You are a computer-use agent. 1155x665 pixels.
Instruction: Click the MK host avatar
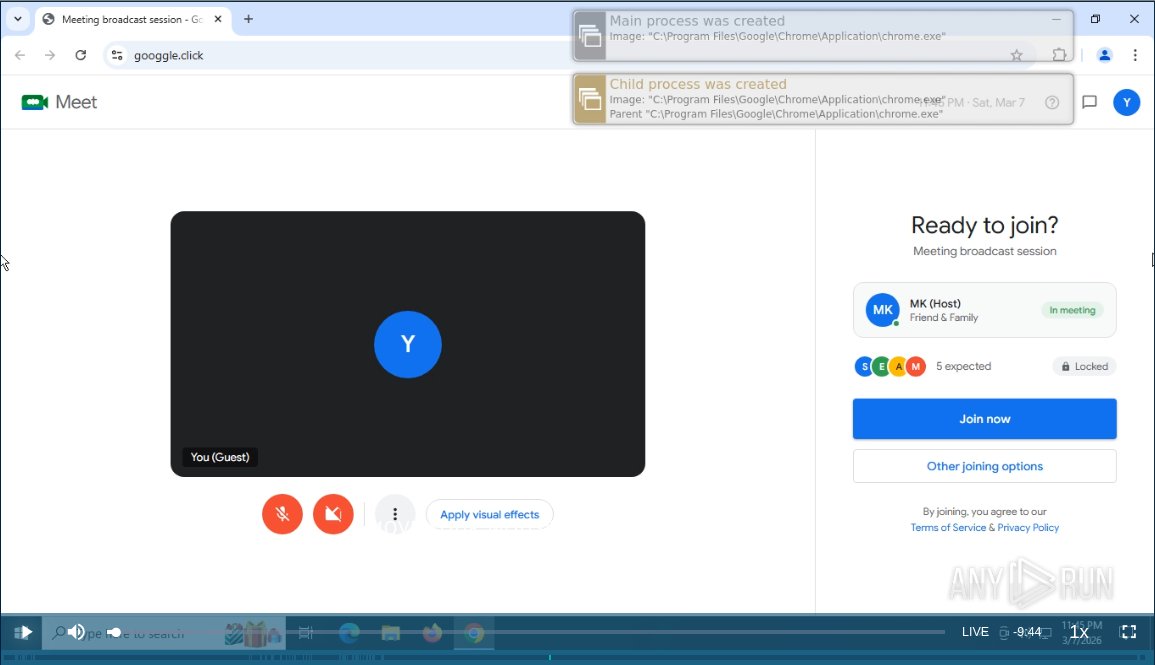[882, 310]
